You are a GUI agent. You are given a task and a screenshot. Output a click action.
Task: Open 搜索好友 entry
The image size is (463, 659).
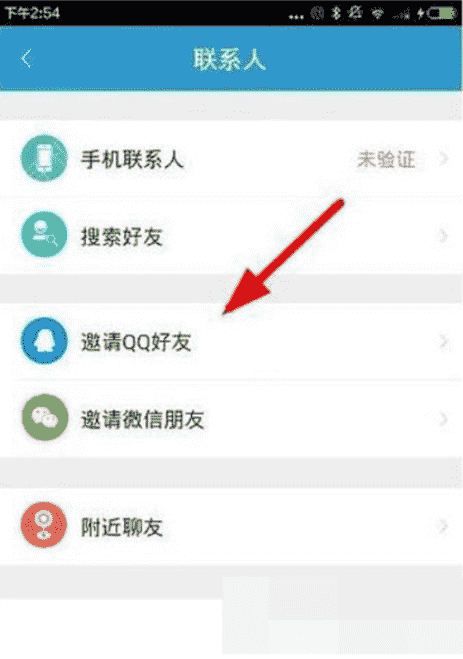pos(232,235)
